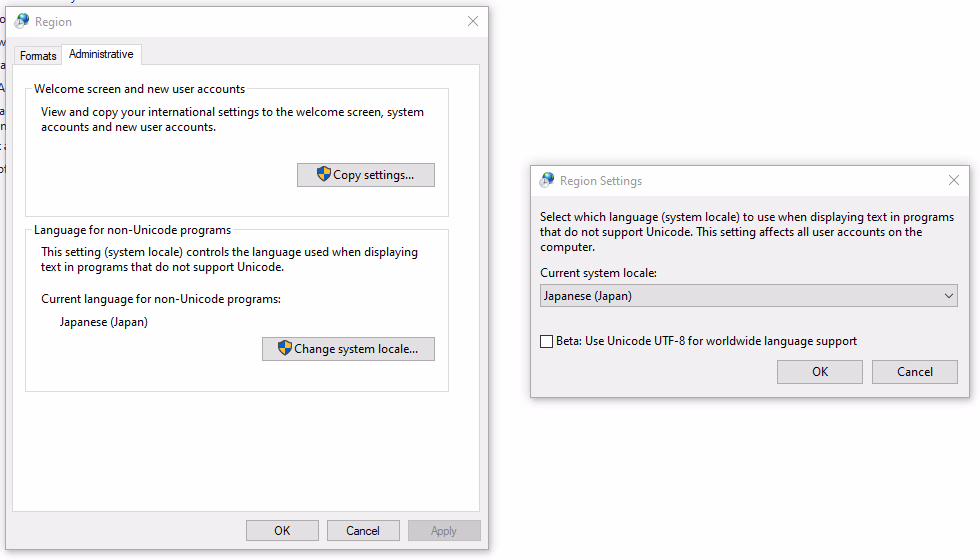Screen dimensions: 980x560
Task: Cancel the Region Settings dialog
Action: [914, 372]
